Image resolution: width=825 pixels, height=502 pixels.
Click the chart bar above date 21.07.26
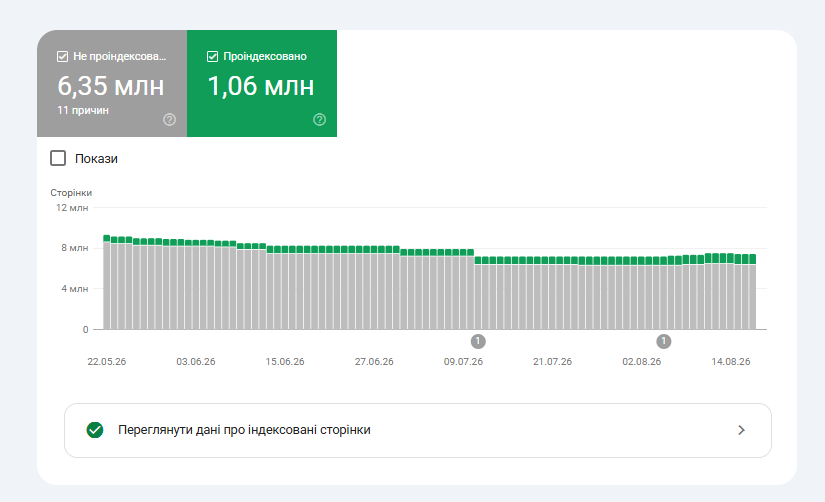point(552,293)
